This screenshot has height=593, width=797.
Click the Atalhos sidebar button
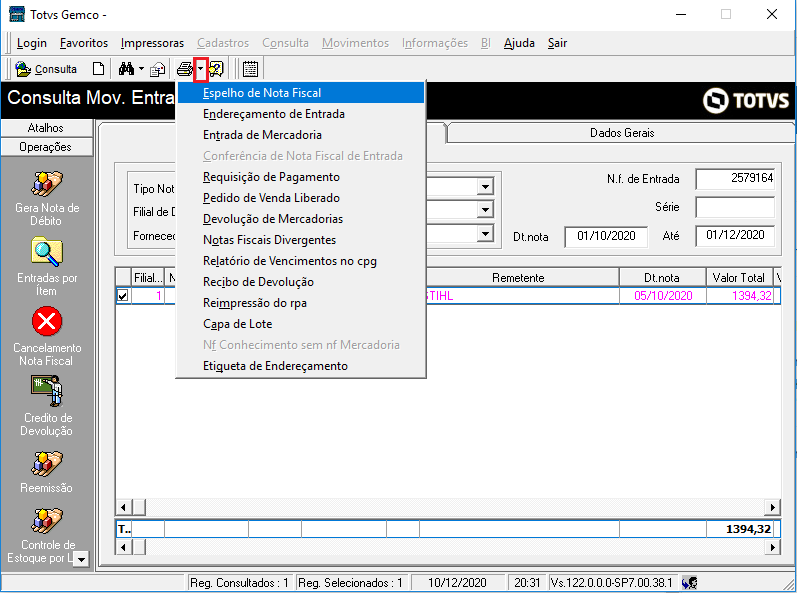pyautogui.click(x=47, y=128)
